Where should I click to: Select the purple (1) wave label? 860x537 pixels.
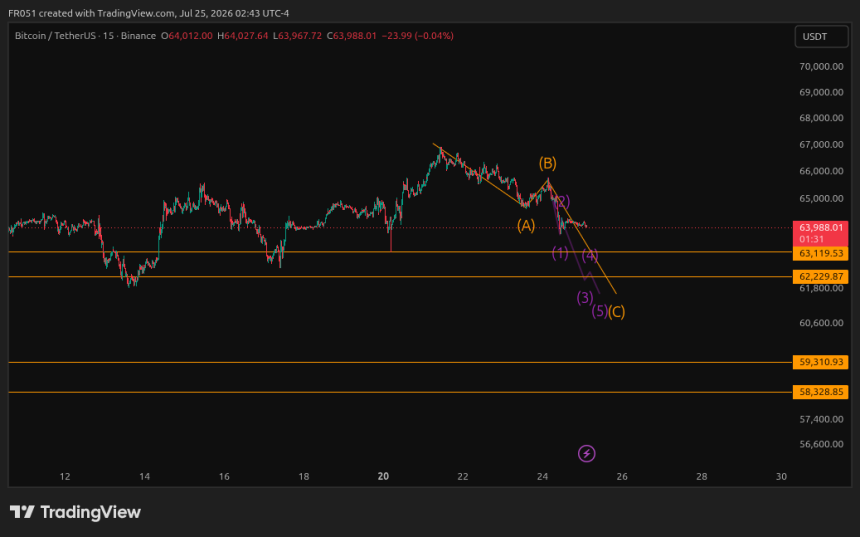click(x=560, y=253)
